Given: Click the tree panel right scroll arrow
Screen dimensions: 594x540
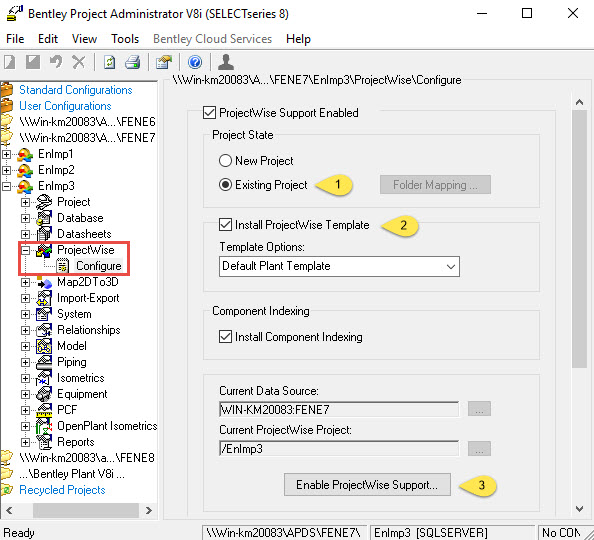Looking at the screenshot, I should (x=149, y=510).
